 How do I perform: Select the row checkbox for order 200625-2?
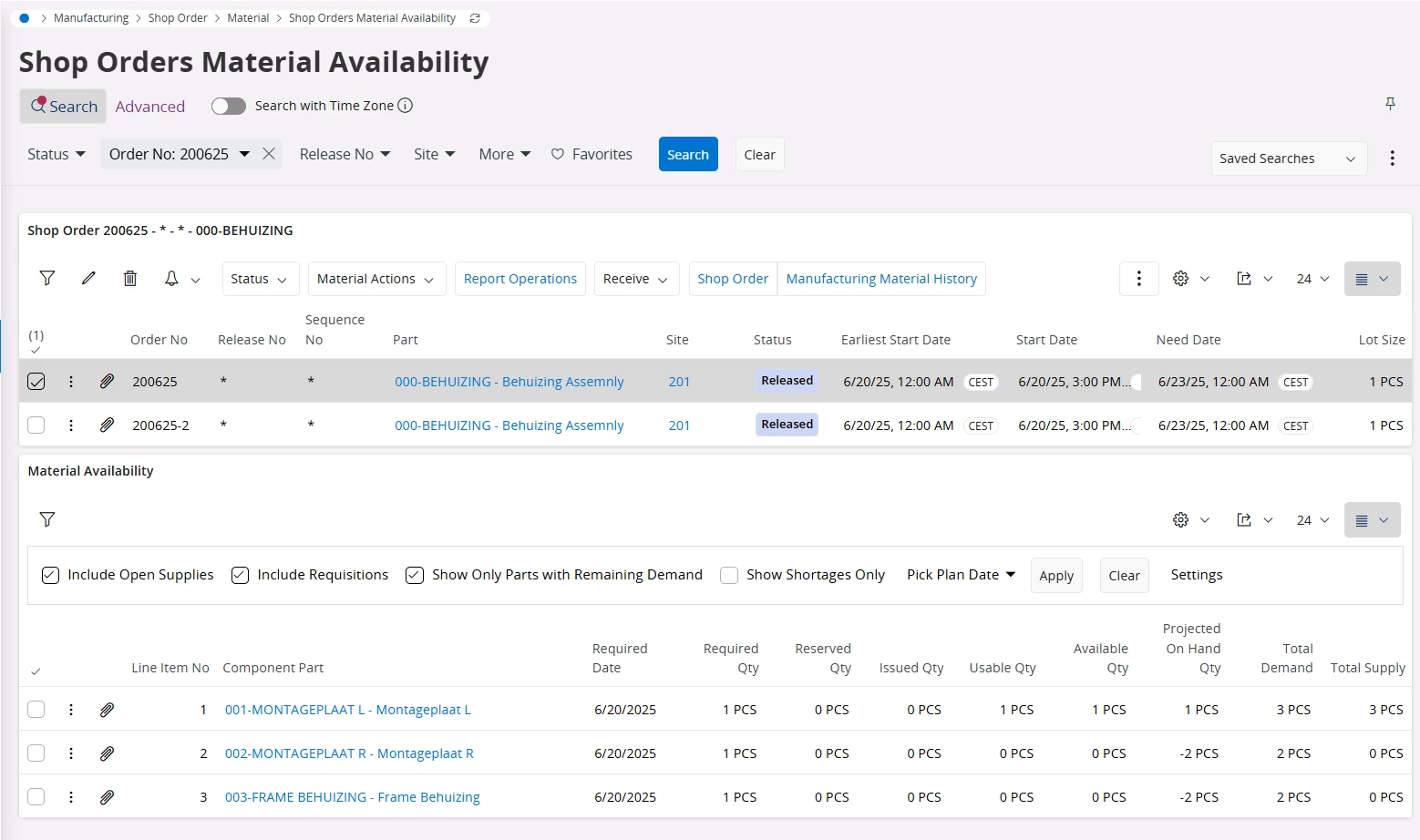(x=36, y=425)
